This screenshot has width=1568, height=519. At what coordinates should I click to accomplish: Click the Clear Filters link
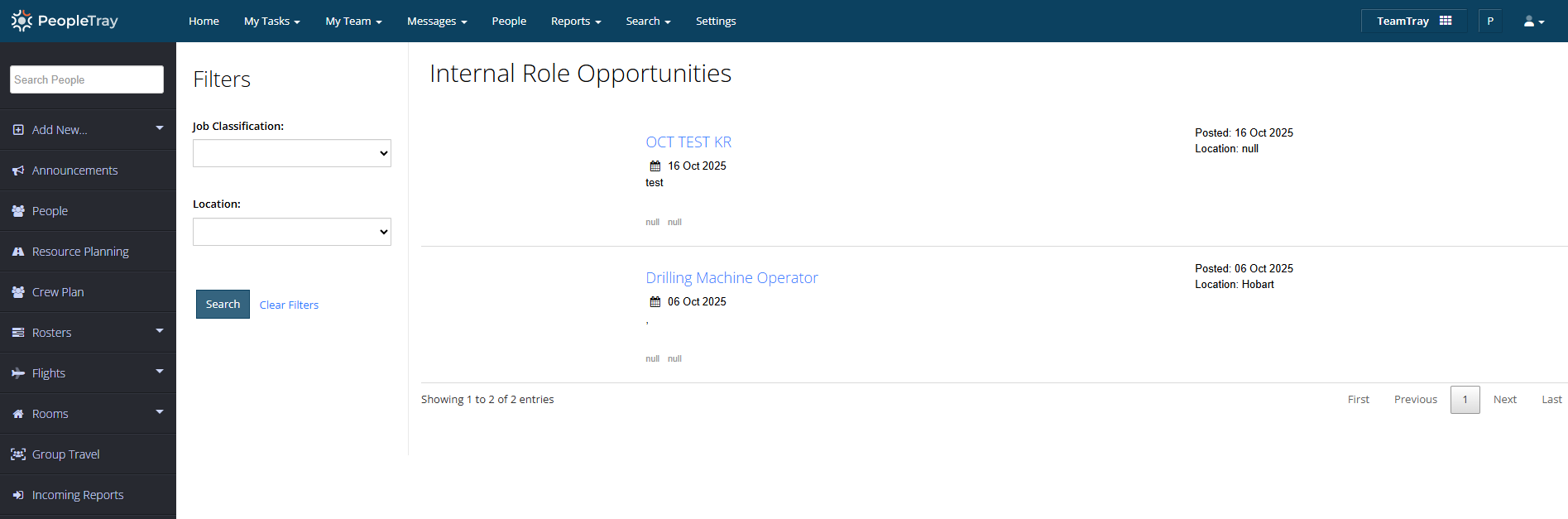tap(289, 305)
